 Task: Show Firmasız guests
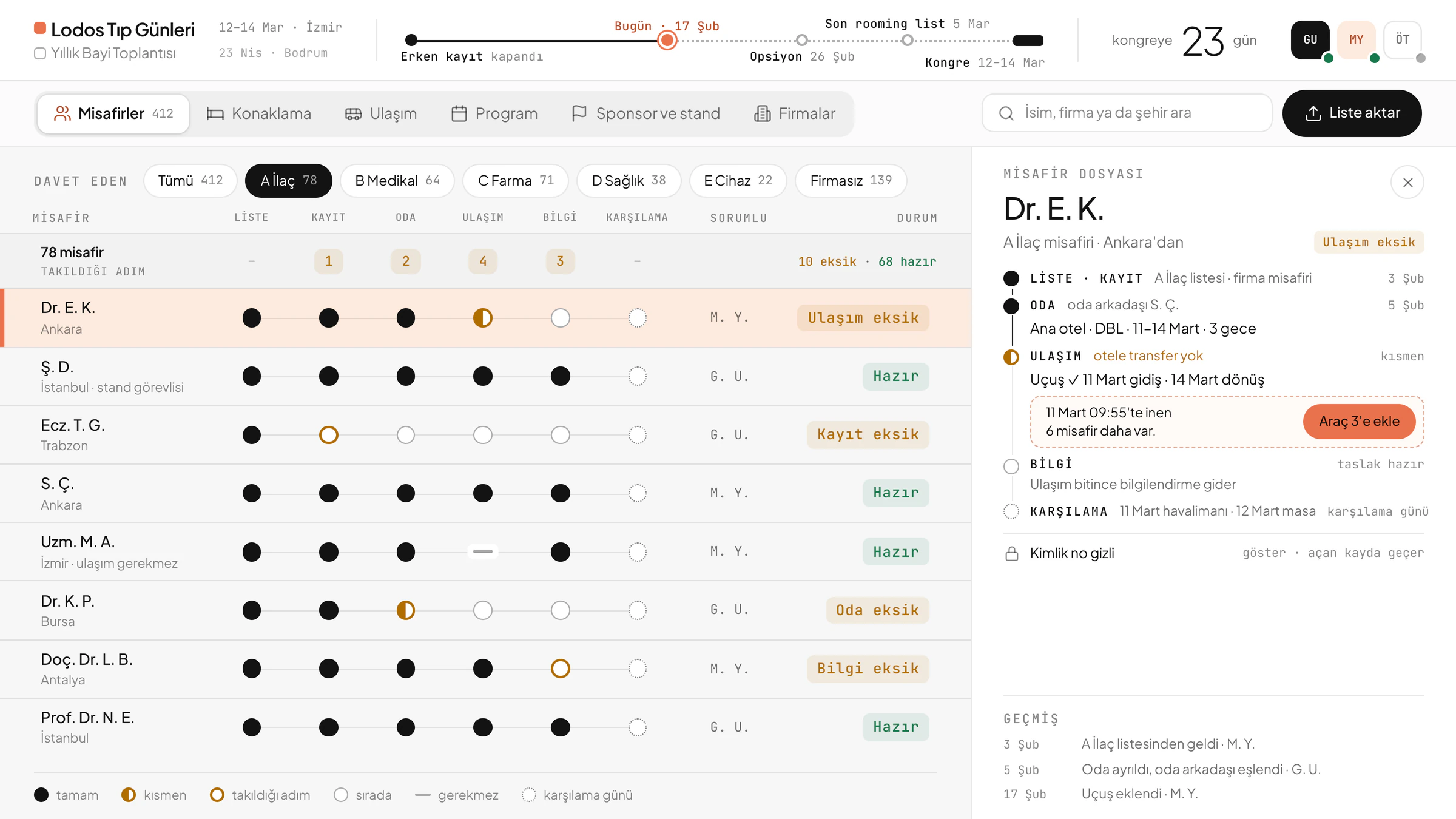tap(851, 180)
